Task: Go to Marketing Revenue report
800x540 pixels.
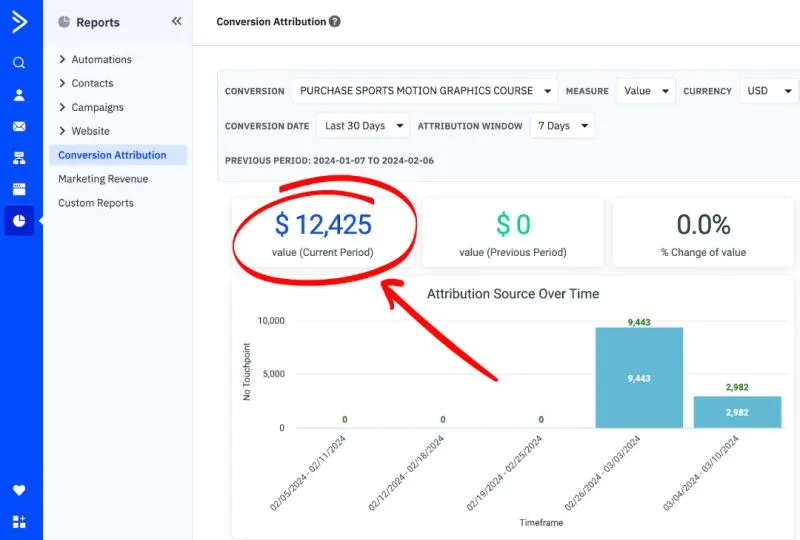Action: tap(103, 179)
